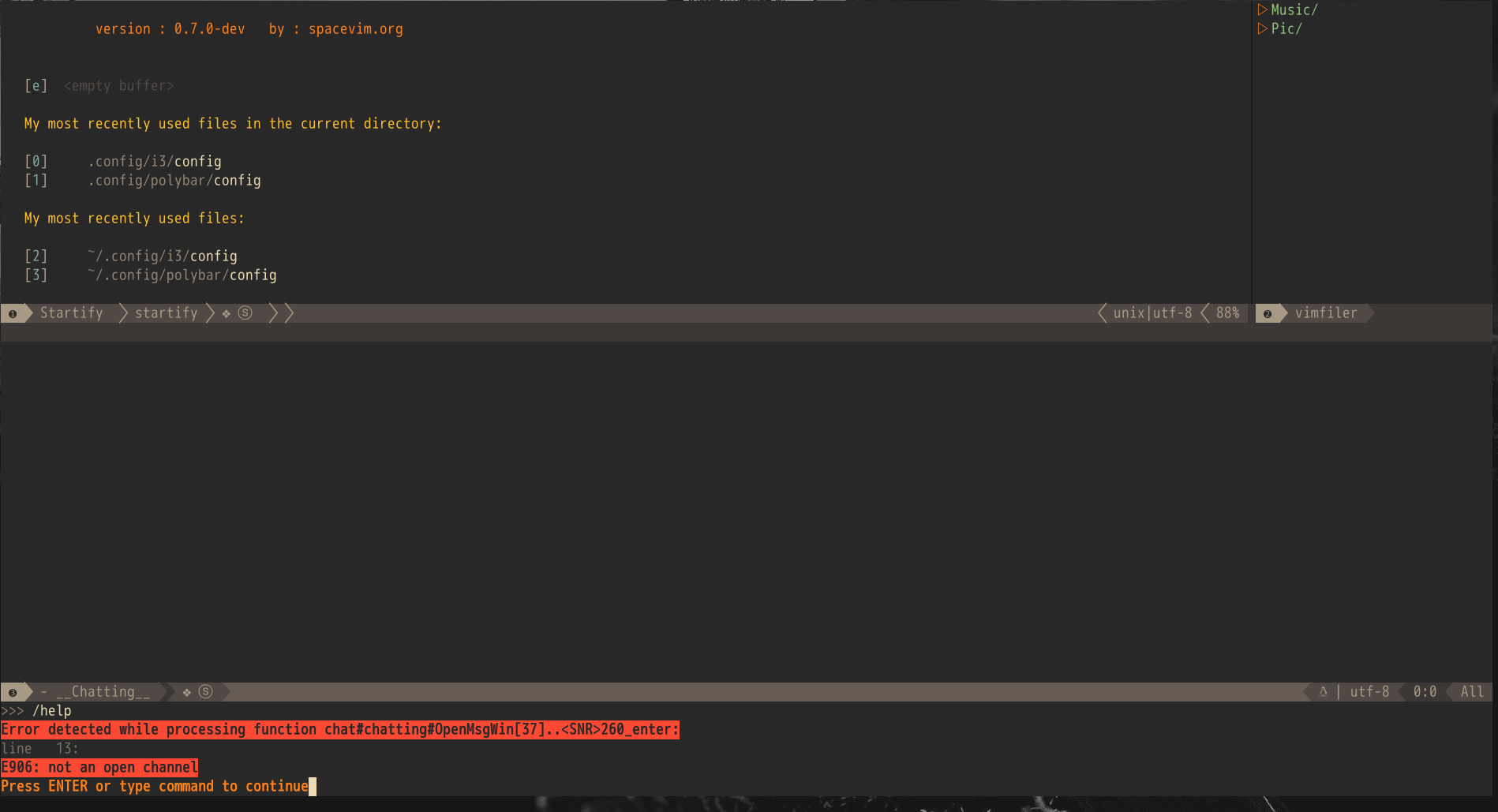Click the Linux penguin icon in Chatting statusline
Image resolution: width=1498 pixels, height=812 pixels.
click(x=1324, y=692)
